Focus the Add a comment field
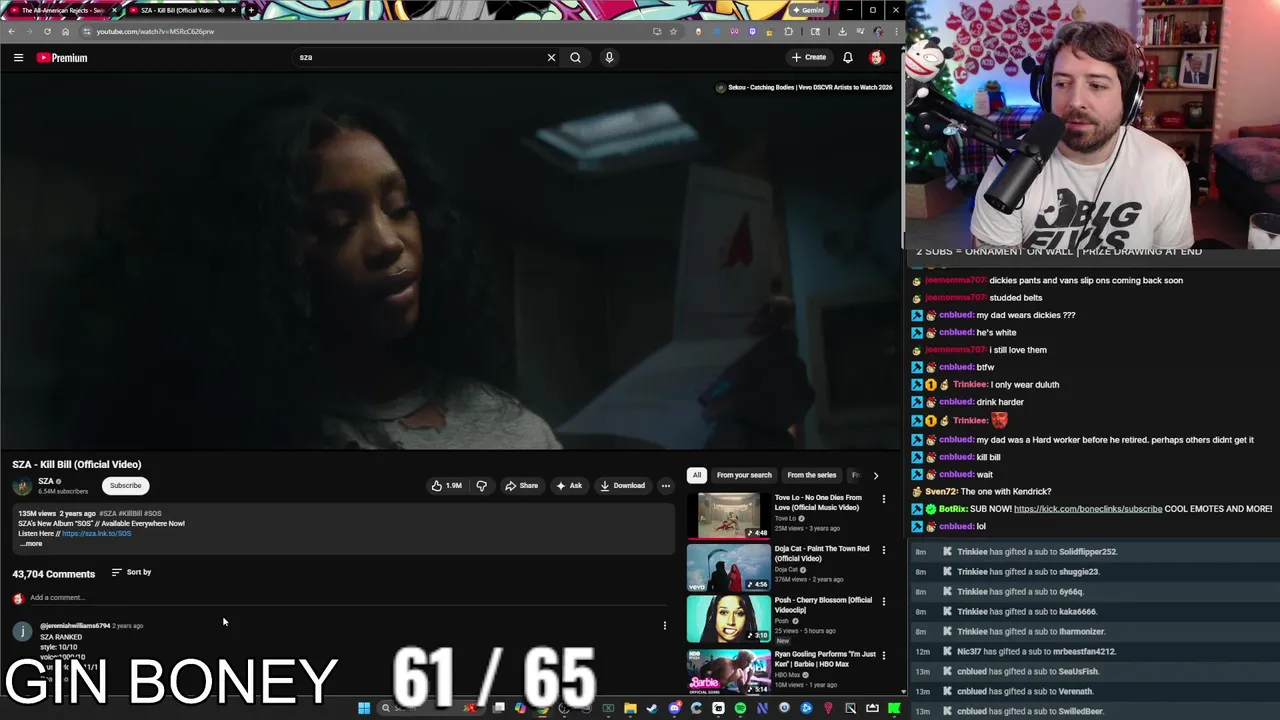Viewport: 1280px width, 720px height. (x=348, y=598)
